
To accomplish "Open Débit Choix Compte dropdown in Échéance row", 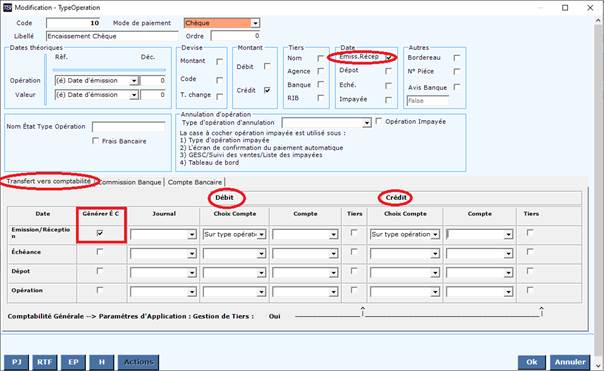I will tap(262, 253).
